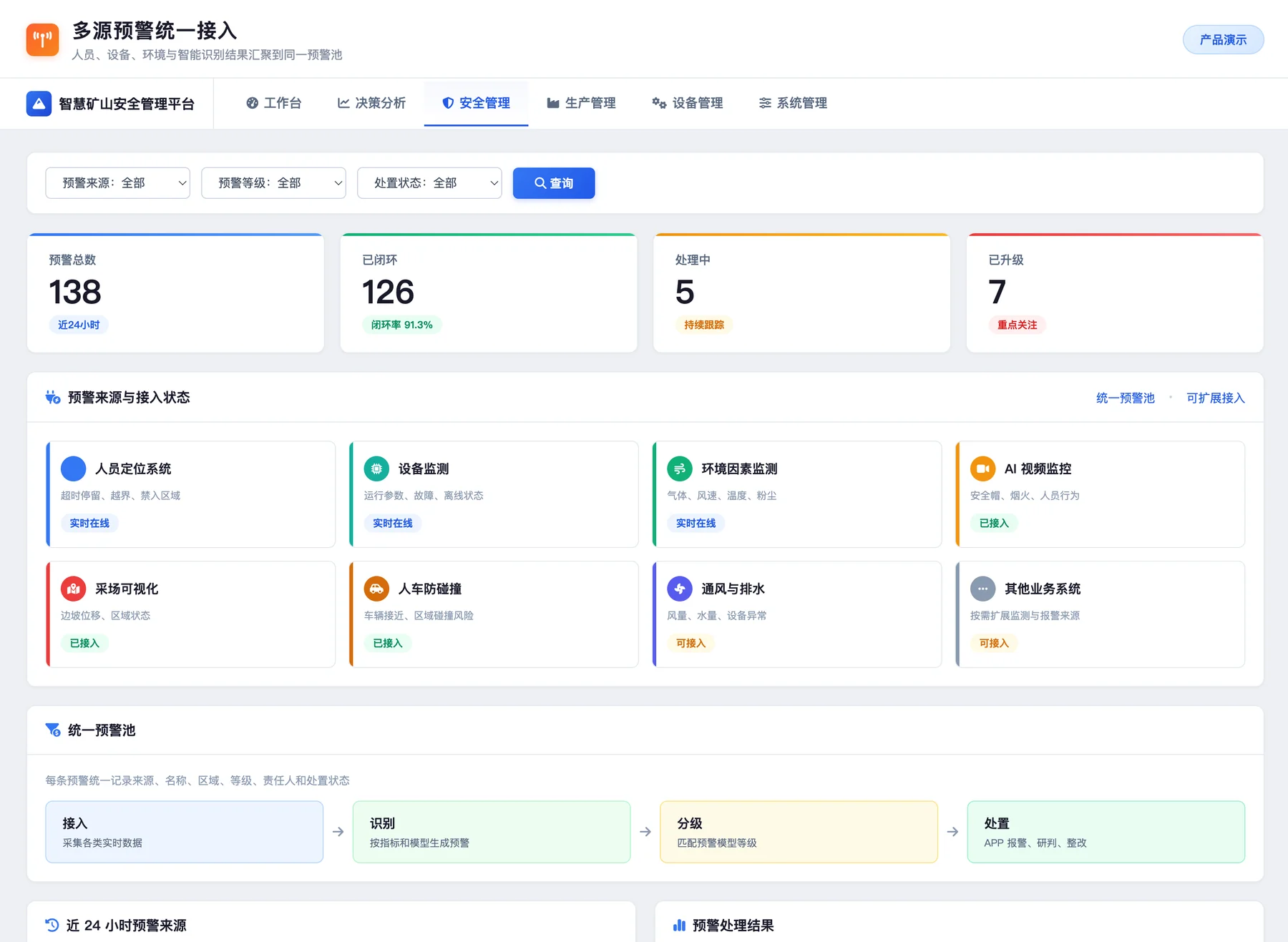The width and height of the screenshot is (1288, 942).
Task: Click the 处理中 5 card
Action: (x=801, y=293)
